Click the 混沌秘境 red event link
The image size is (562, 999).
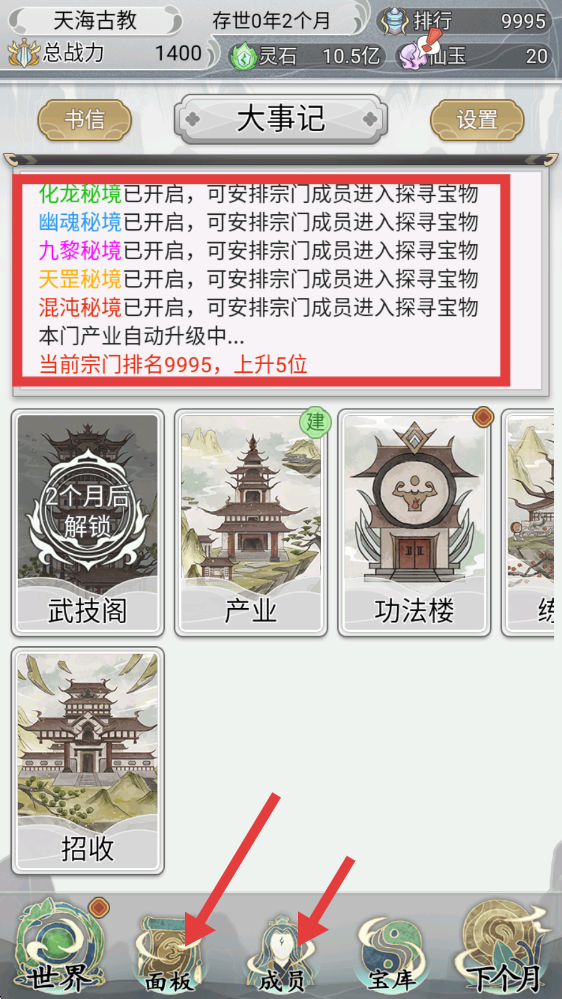click(x=80, y=308)
